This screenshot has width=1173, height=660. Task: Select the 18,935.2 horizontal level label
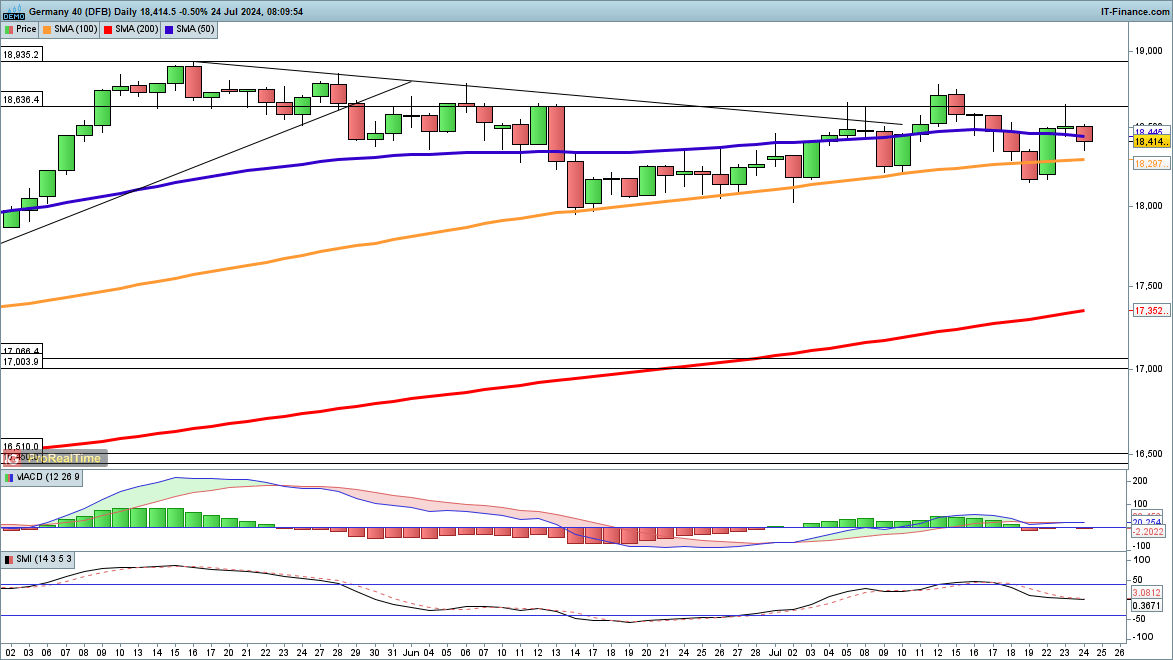pyautogui.click(x=21, y=55)
